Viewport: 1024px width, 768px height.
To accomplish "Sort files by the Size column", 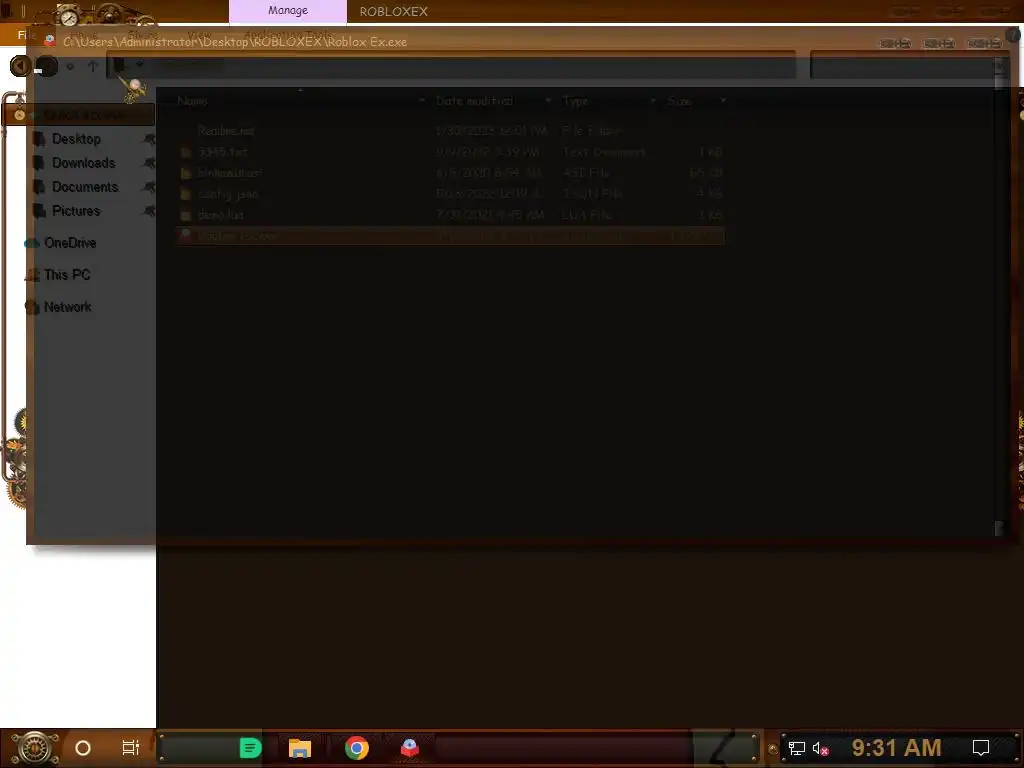I will click(679, 101).
